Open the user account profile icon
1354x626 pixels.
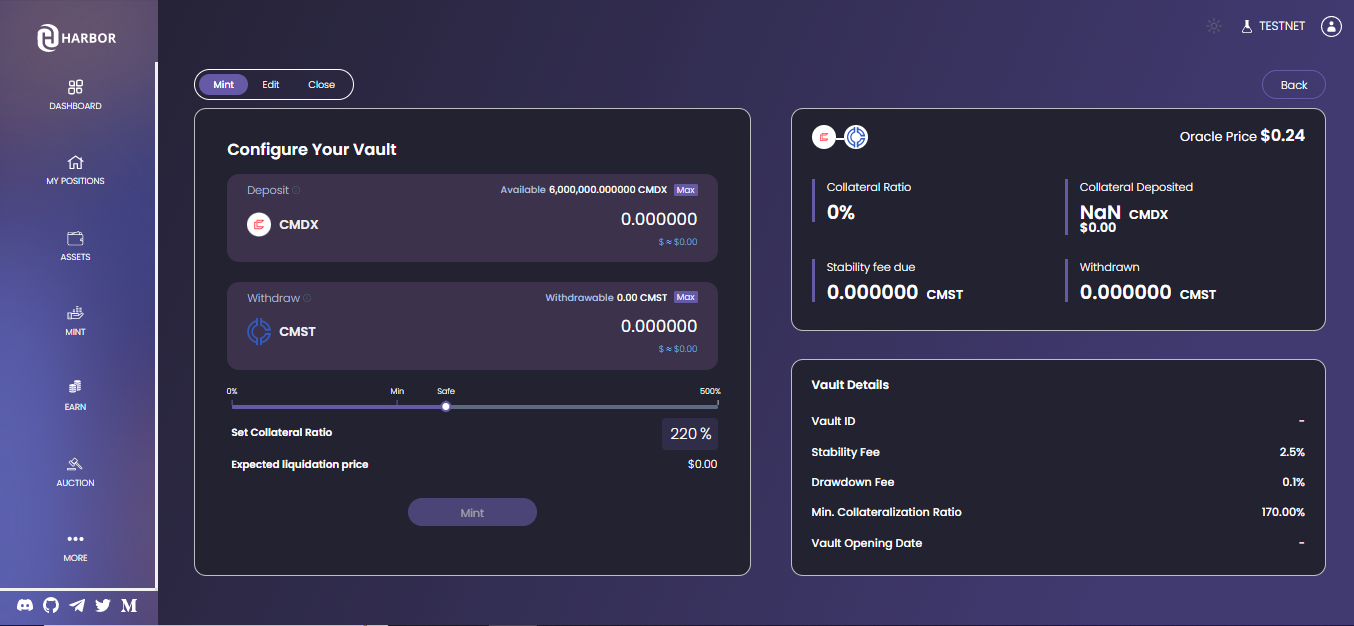pyautogui.click(x=1331, y=26)
